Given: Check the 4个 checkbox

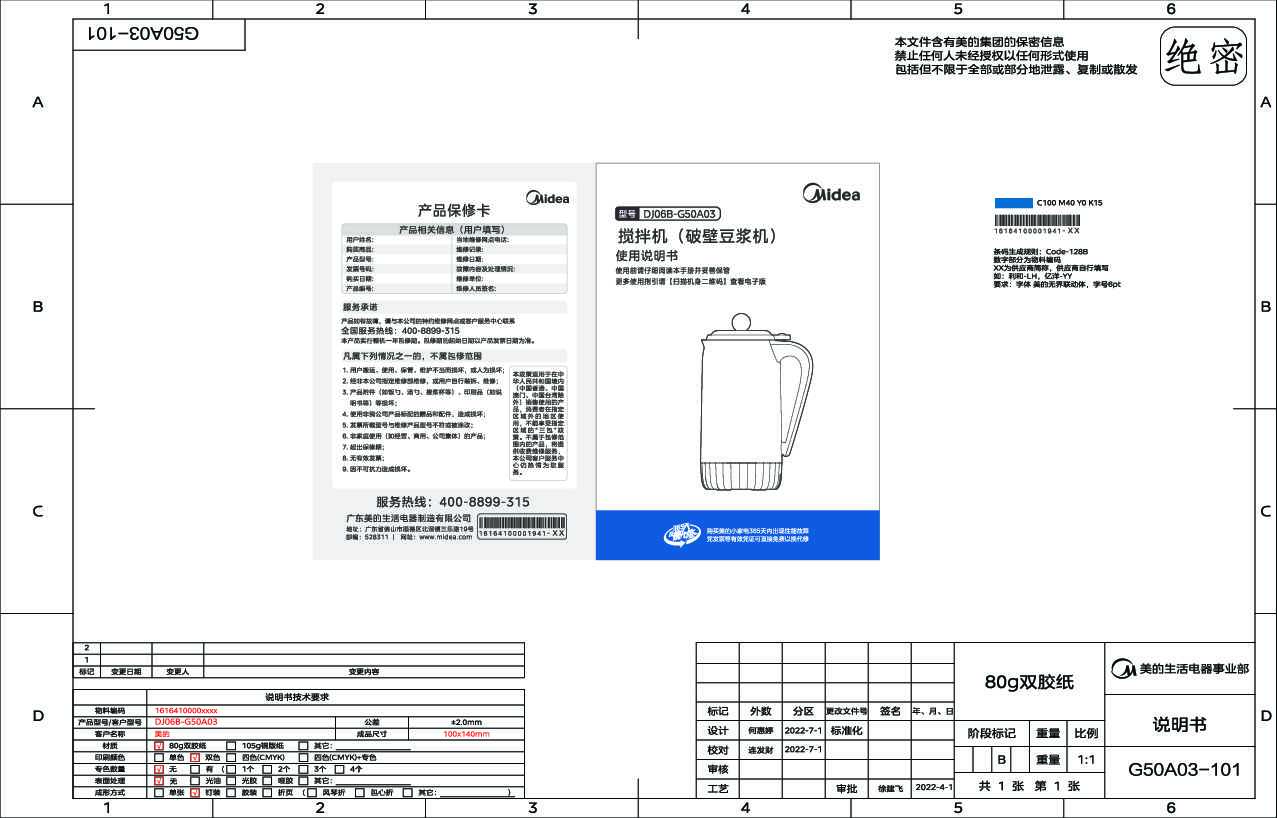Looking at the screenshot, I should (339, 769).
